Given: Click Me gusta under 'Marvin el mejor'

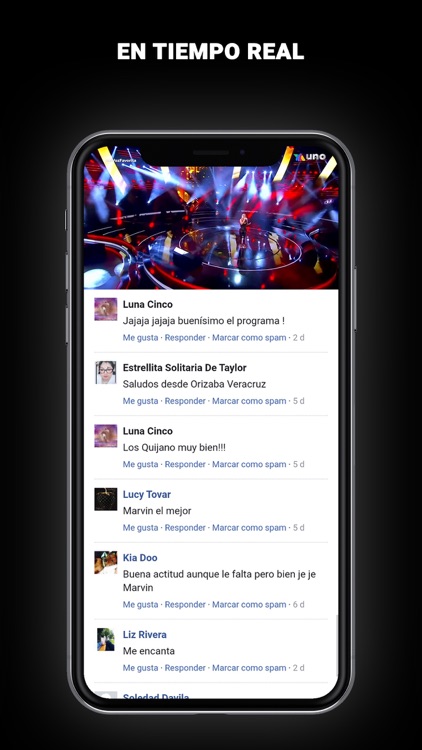Looking at the screenshot, I should (140, 528).
